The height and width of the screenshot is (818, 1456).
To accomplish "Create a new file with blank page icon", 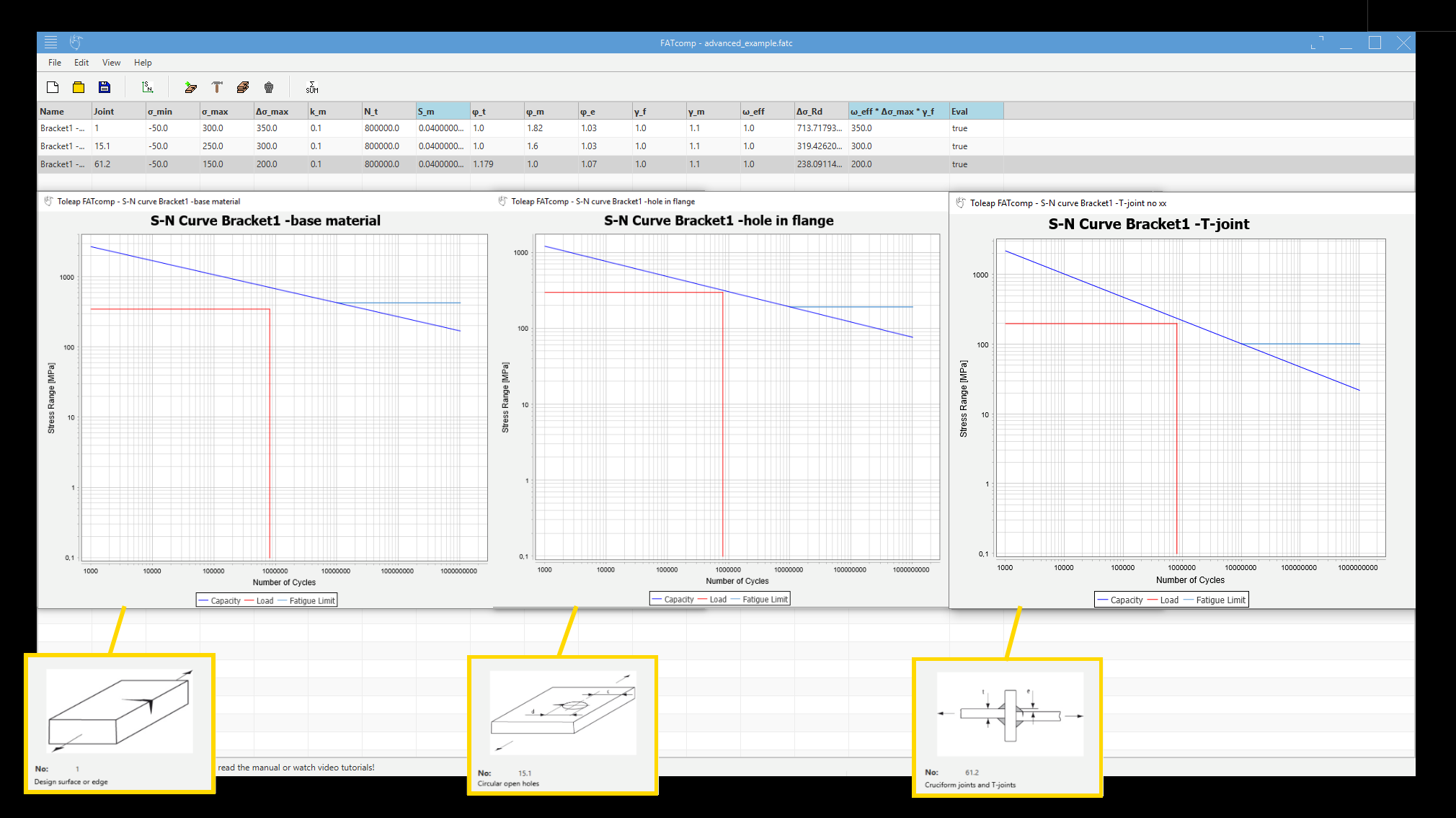I will tap(53, 87).
